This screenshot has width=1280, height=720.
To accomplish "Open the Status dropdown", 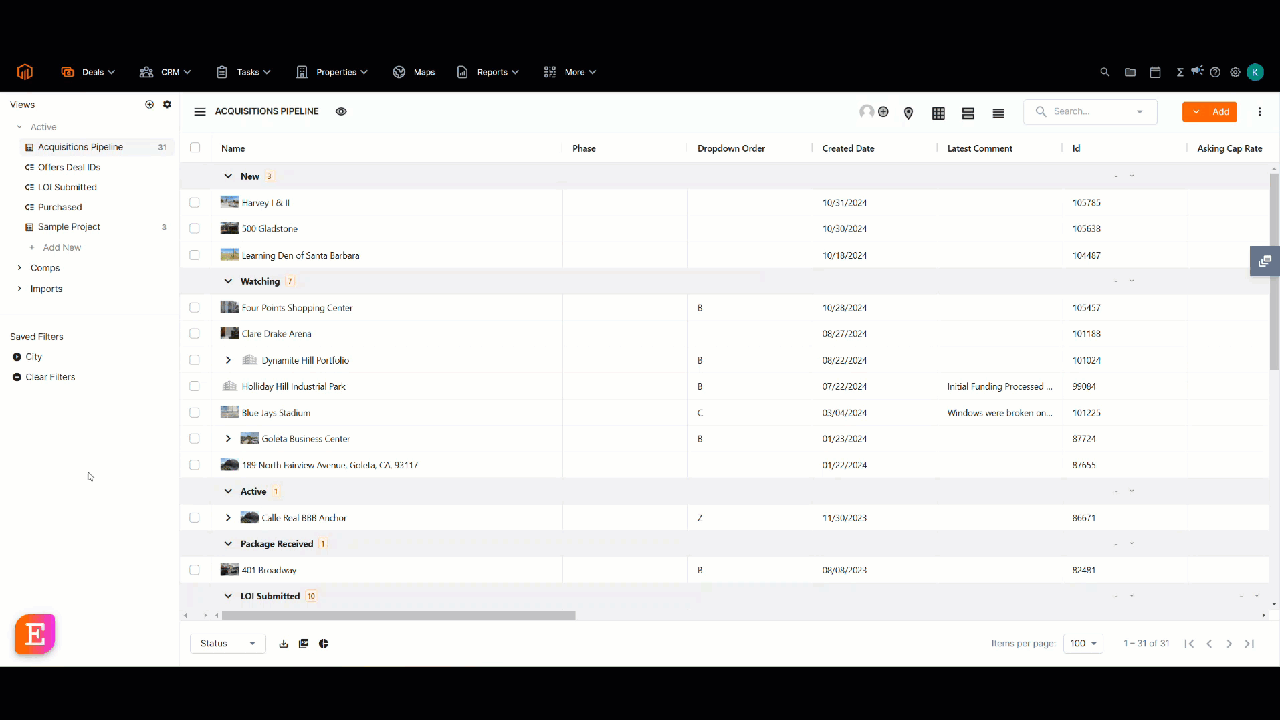I will (x=228, y=644).
